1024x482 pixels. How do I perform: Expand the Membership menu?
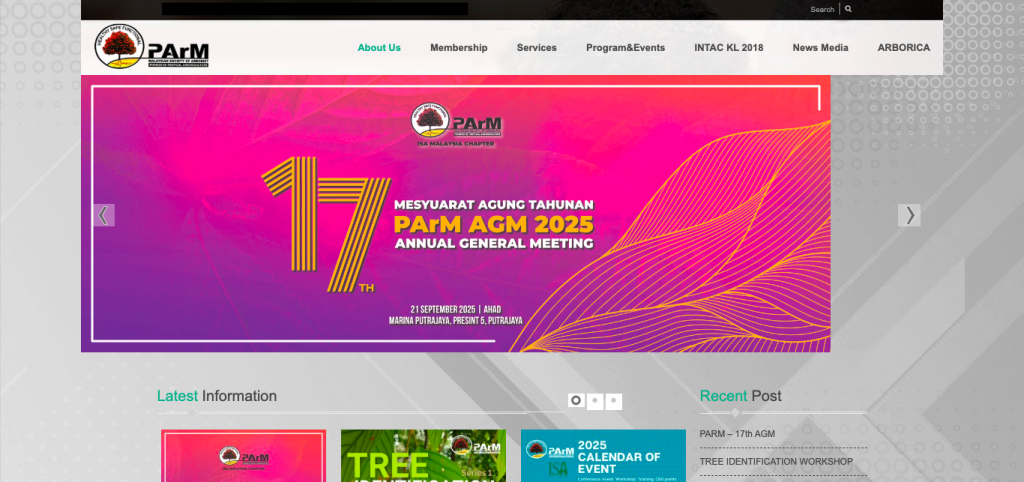pyautogui.click(x=459, y=48)
